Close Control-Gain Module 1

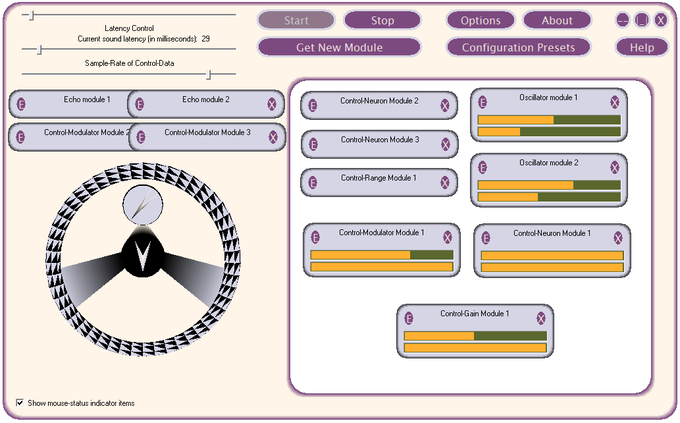[541, 318]
